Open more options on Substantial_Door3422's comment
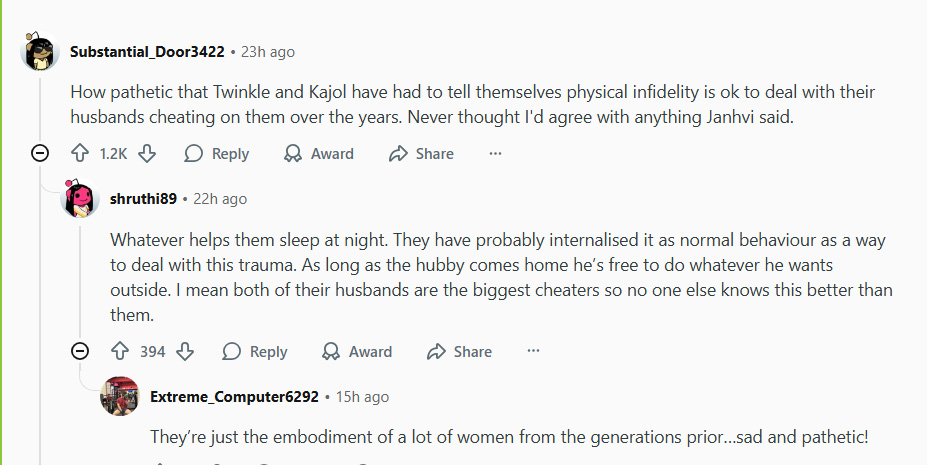The image size is (927, 465). (x=495, y=154)
